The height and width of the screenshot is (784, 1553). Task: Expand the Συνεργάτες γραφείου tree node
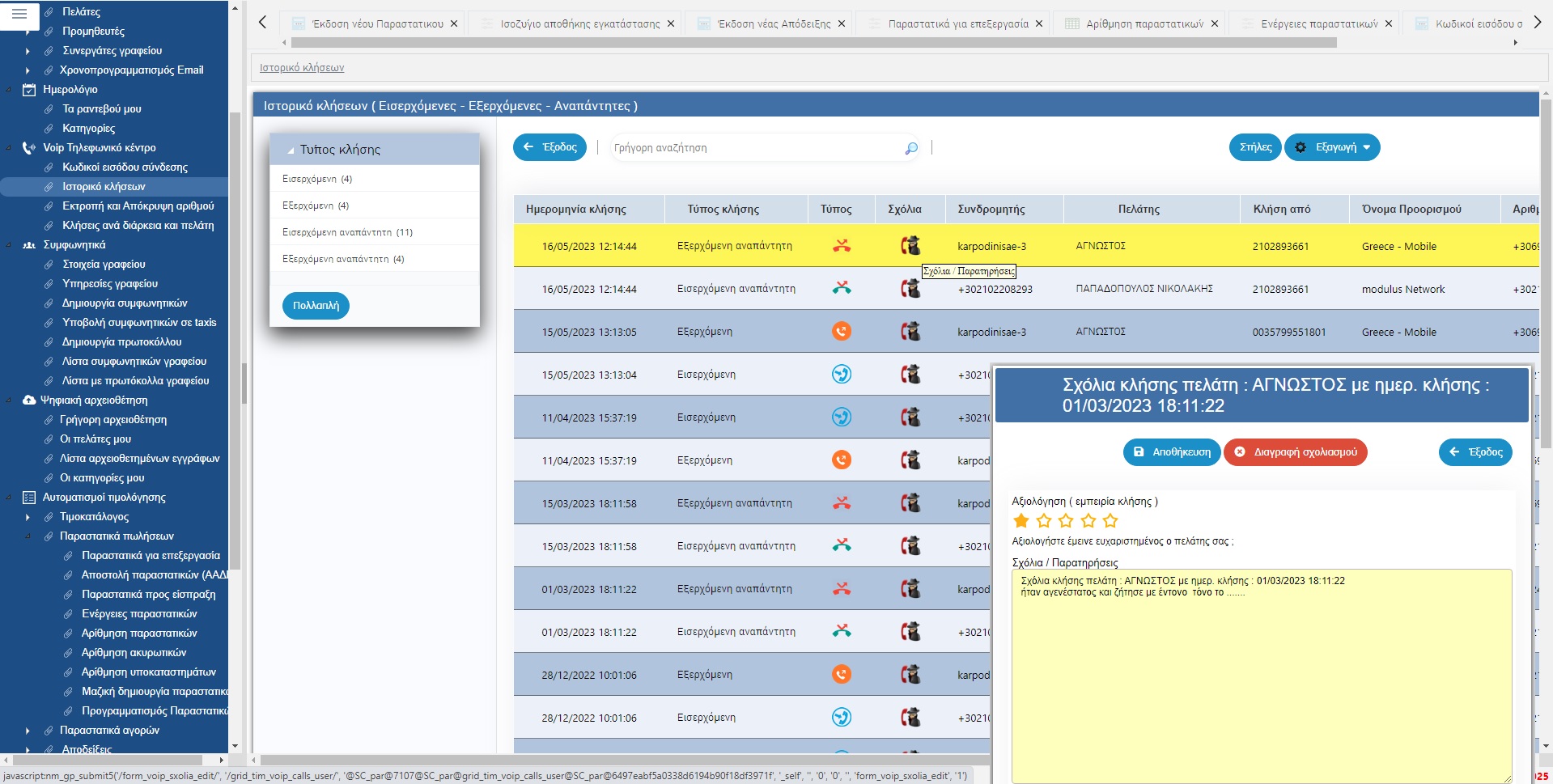pos(28,51)
